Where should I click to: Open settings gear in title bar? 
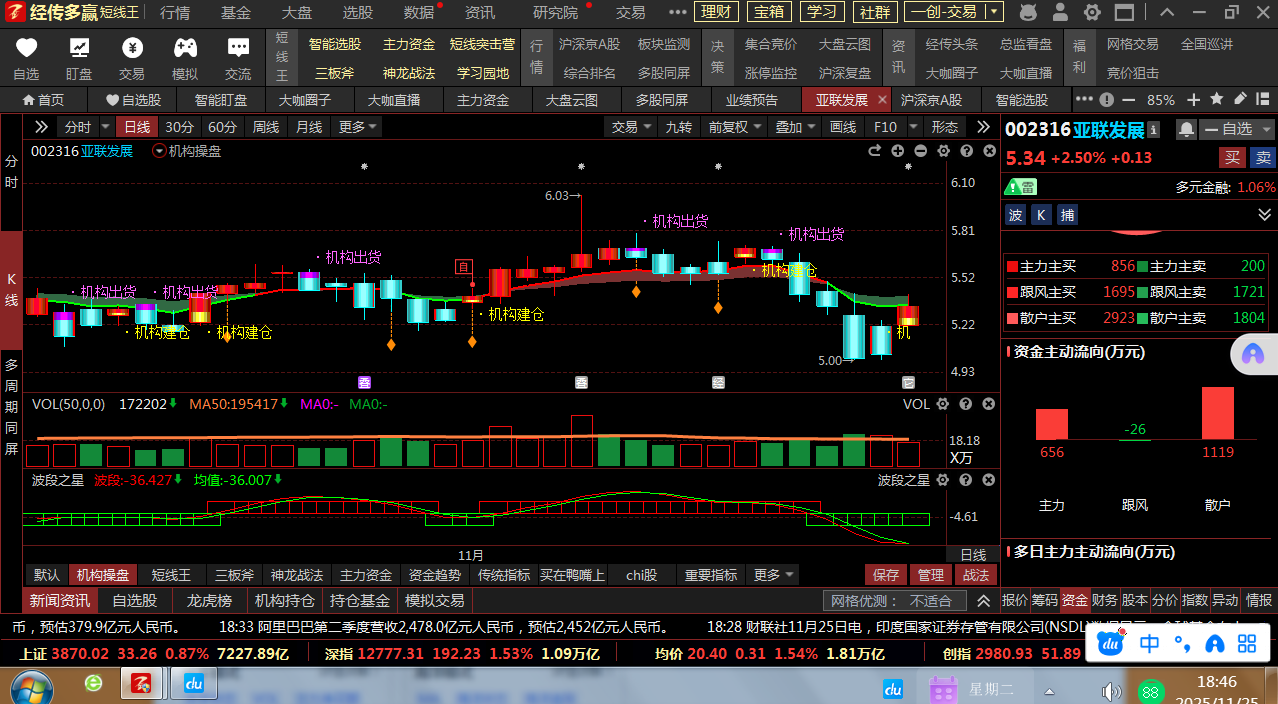[1093, 12]
